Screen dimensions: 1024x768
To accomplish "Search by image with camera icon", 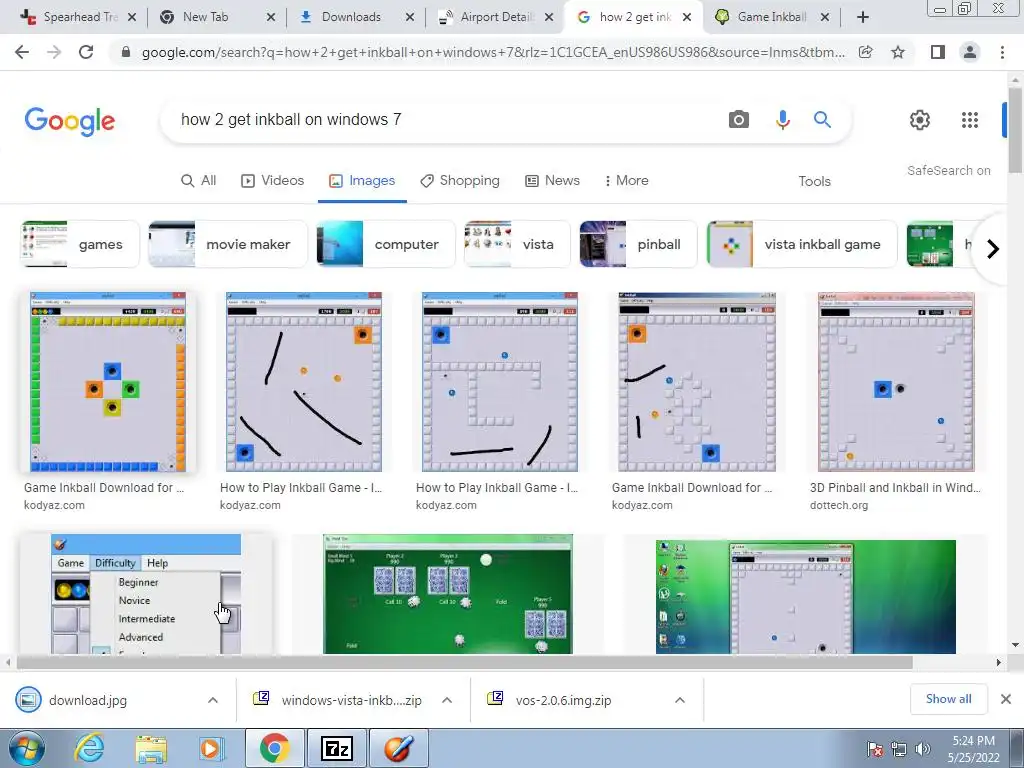I will [x=739, y=120].
